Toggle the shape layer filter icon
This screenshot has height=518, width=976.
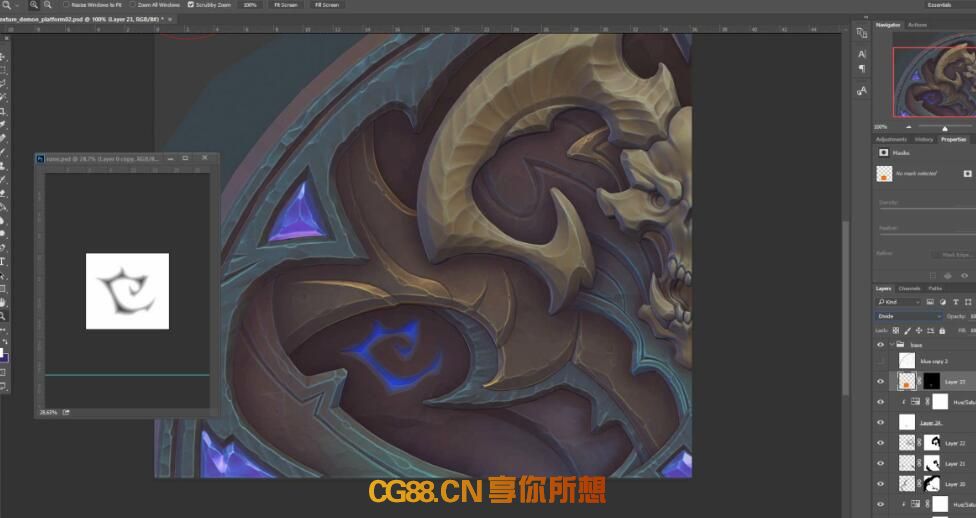click(968, 302)
